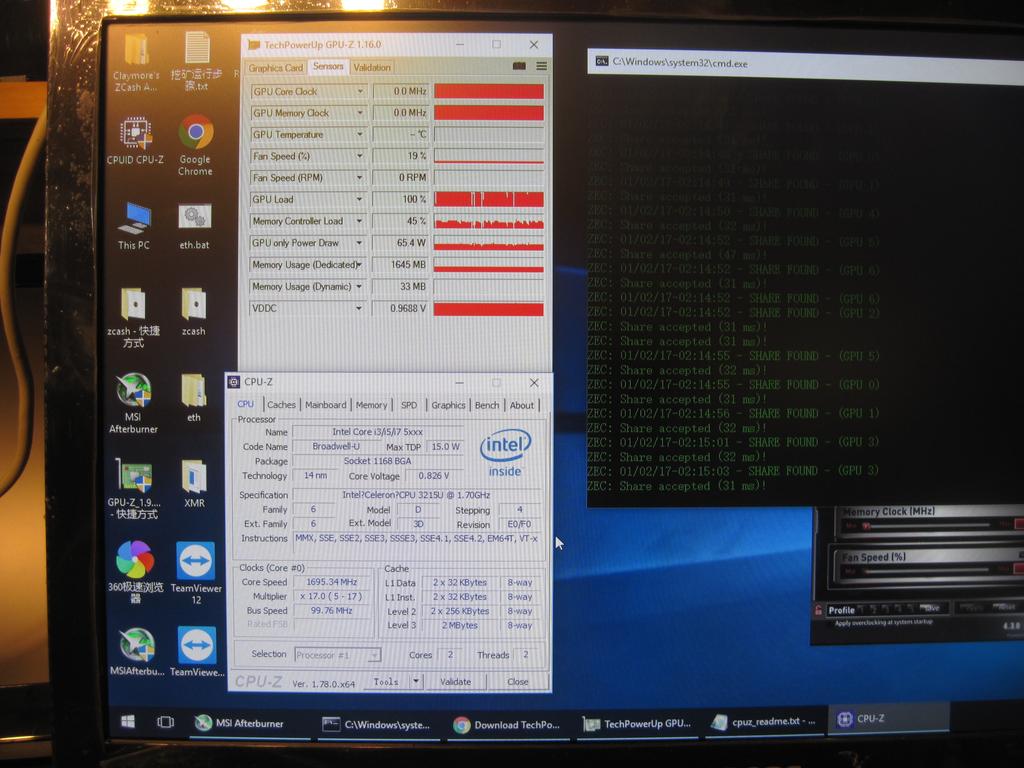Click the TechPowerUp GPU... taskbar button

[636, 724]
